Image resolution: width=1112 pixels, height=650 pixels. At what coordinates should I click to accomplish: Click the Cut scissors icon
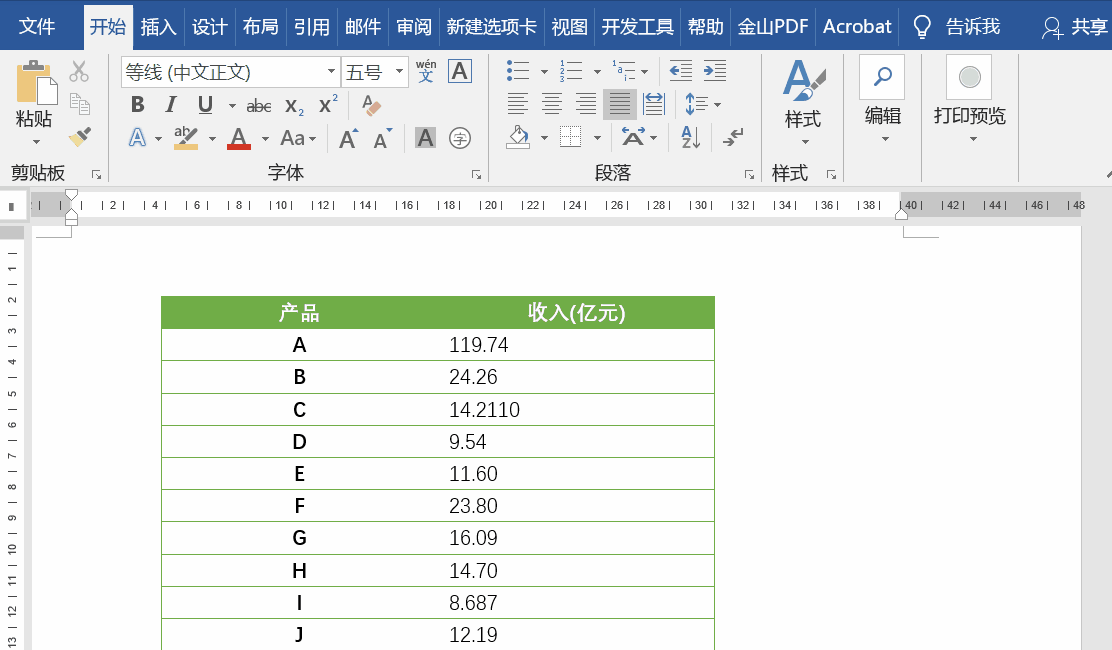(x=79, y=72)
